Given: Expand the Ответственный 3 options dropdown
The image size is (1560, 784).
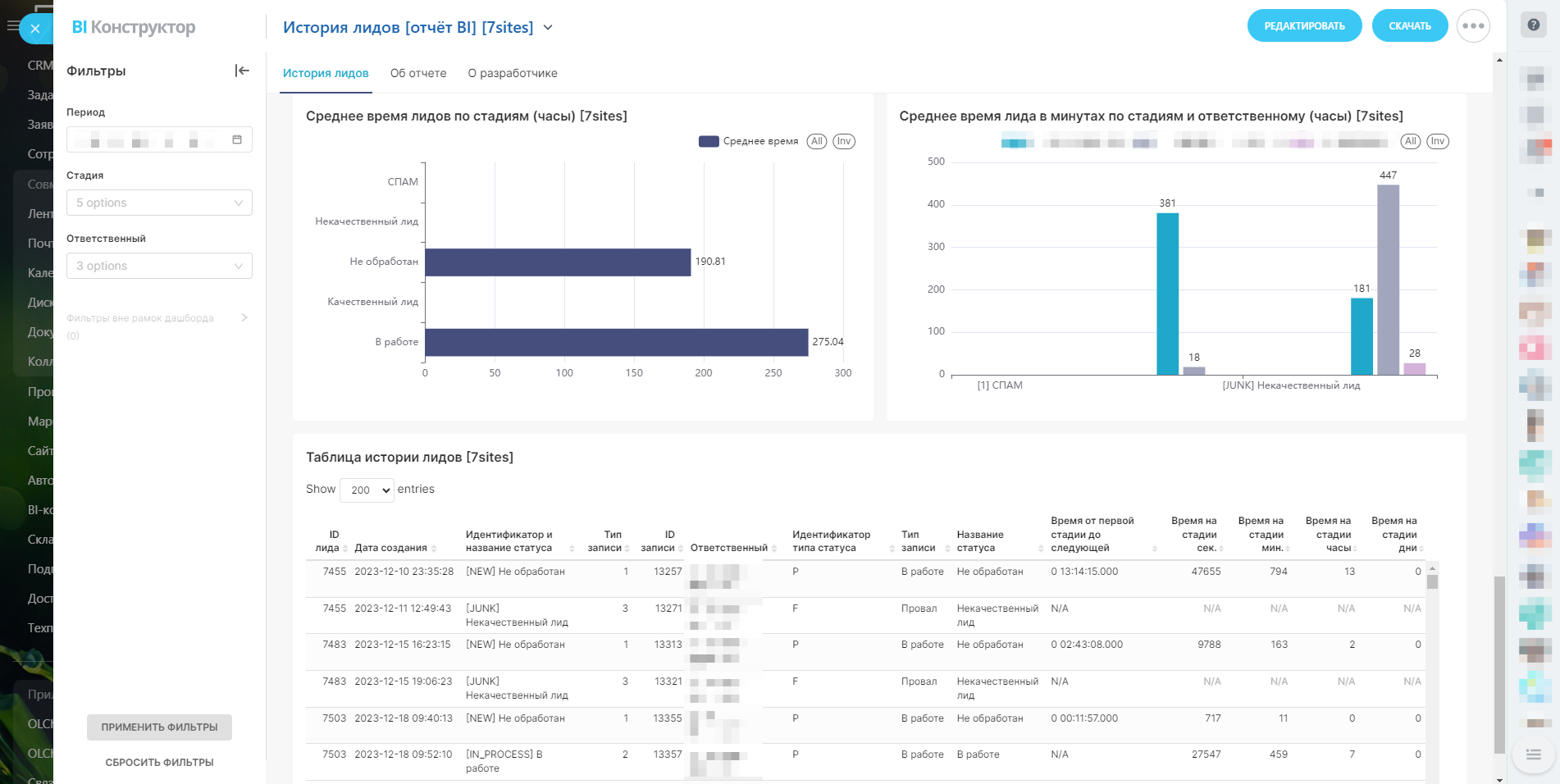Looking at the screenshot, I should [159, 266].
